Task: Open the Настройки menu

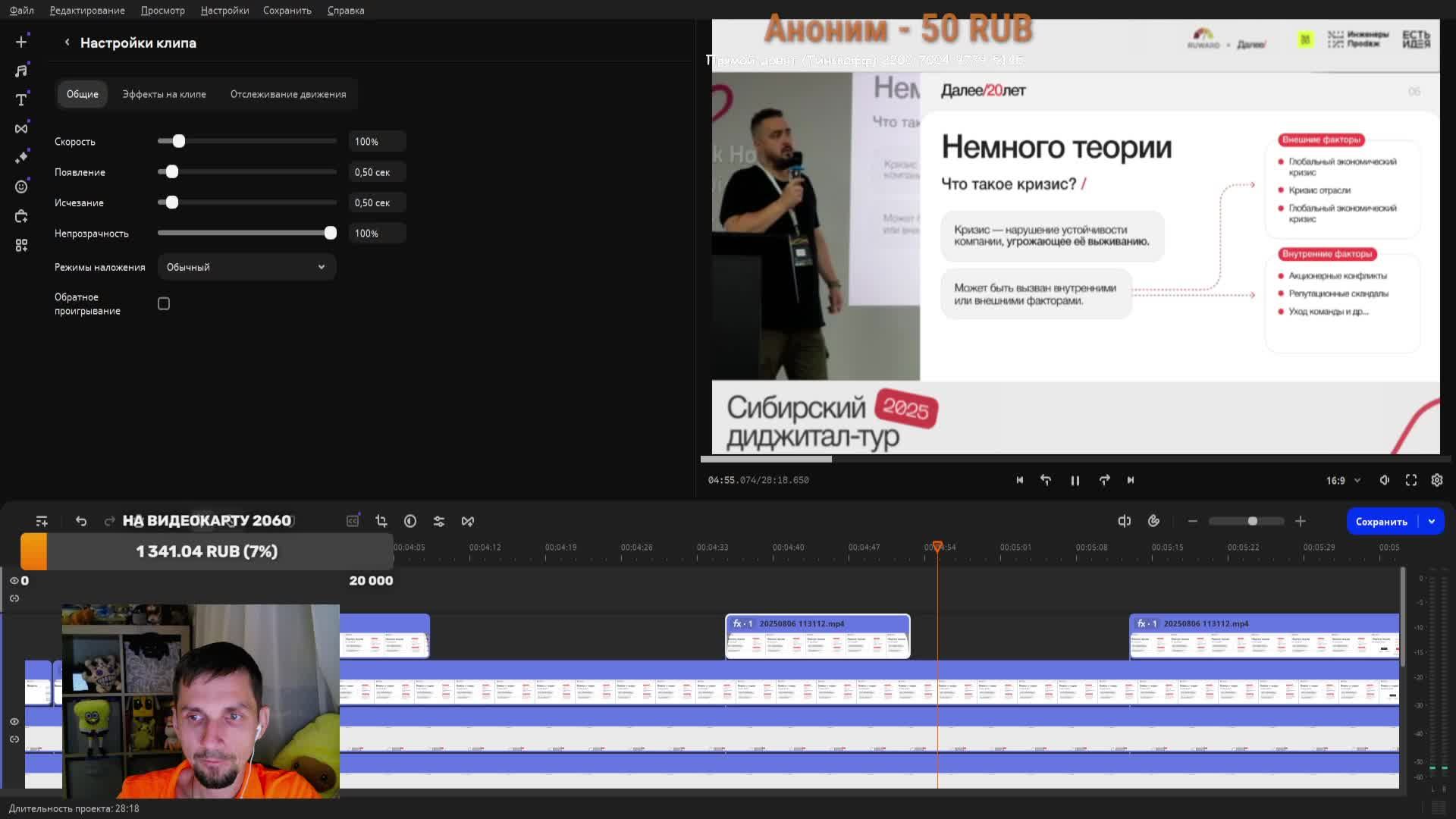Action: [224, 11]
